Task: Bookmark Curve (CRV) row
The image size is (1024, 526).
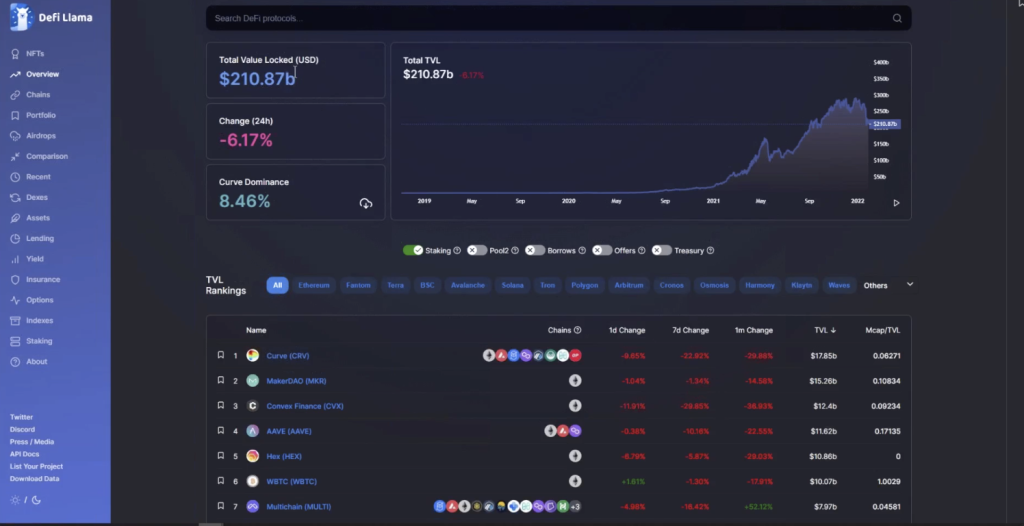Action: coord(221,355)
